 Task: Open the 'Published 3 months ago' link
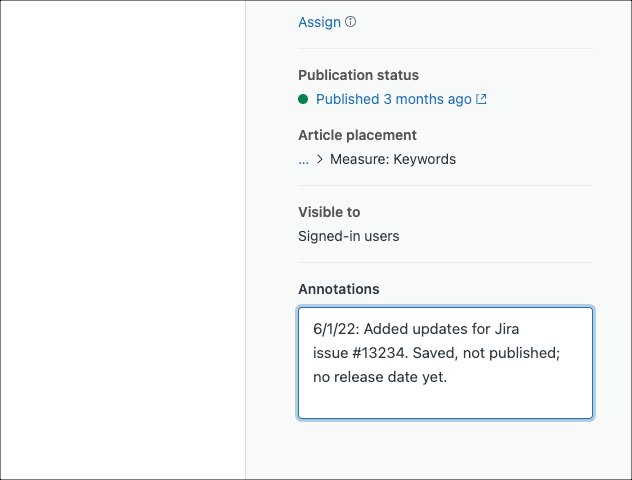click(393, 99)
